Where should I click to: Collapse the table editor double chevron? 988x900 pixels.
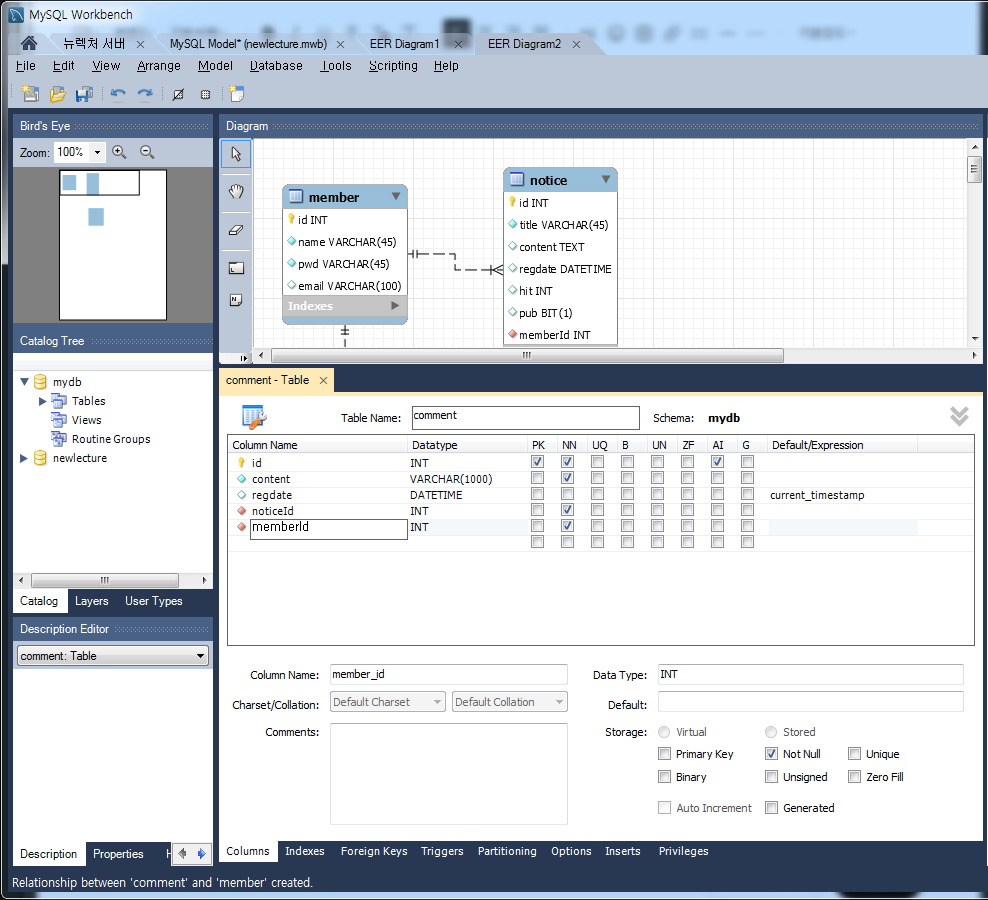(959, 416)
